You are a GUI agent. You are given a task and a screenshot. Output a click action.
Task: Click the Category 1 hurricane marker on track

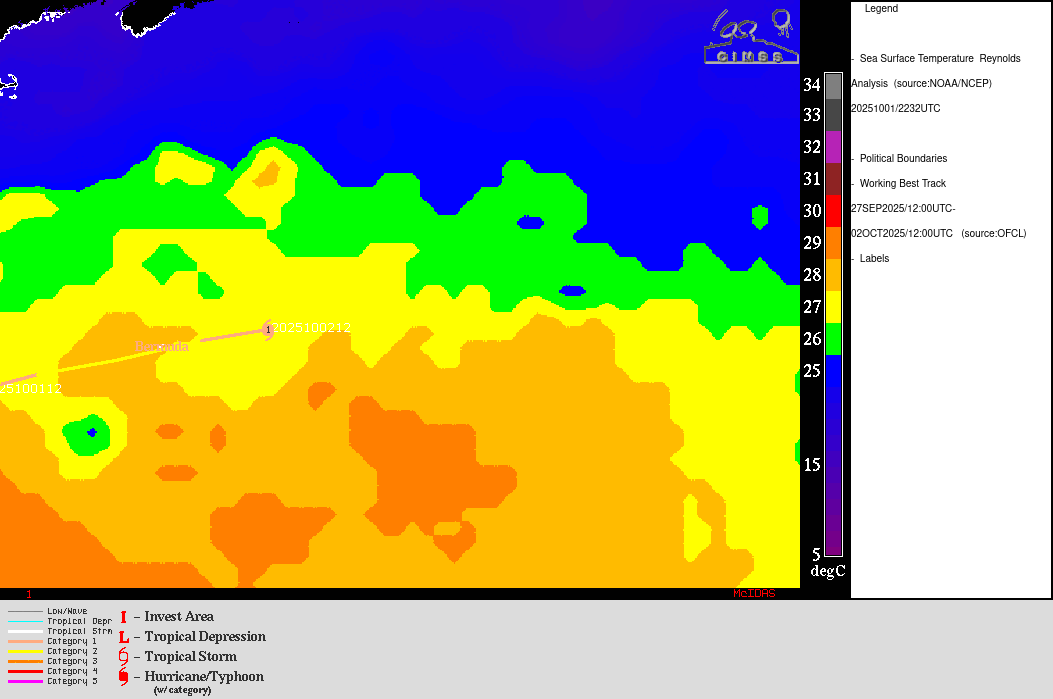pyautogui.click(x=268, y=329)
